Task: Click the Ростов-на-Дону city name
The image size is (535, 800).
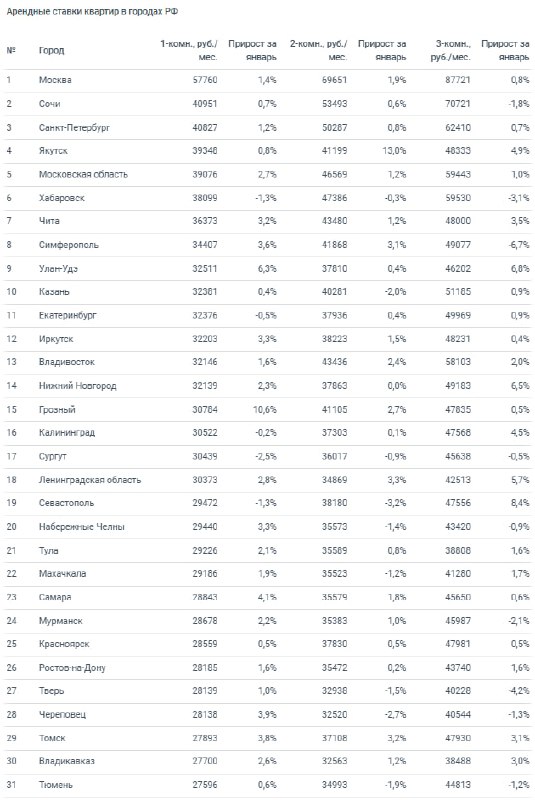Action: click(x=72, y=668)
